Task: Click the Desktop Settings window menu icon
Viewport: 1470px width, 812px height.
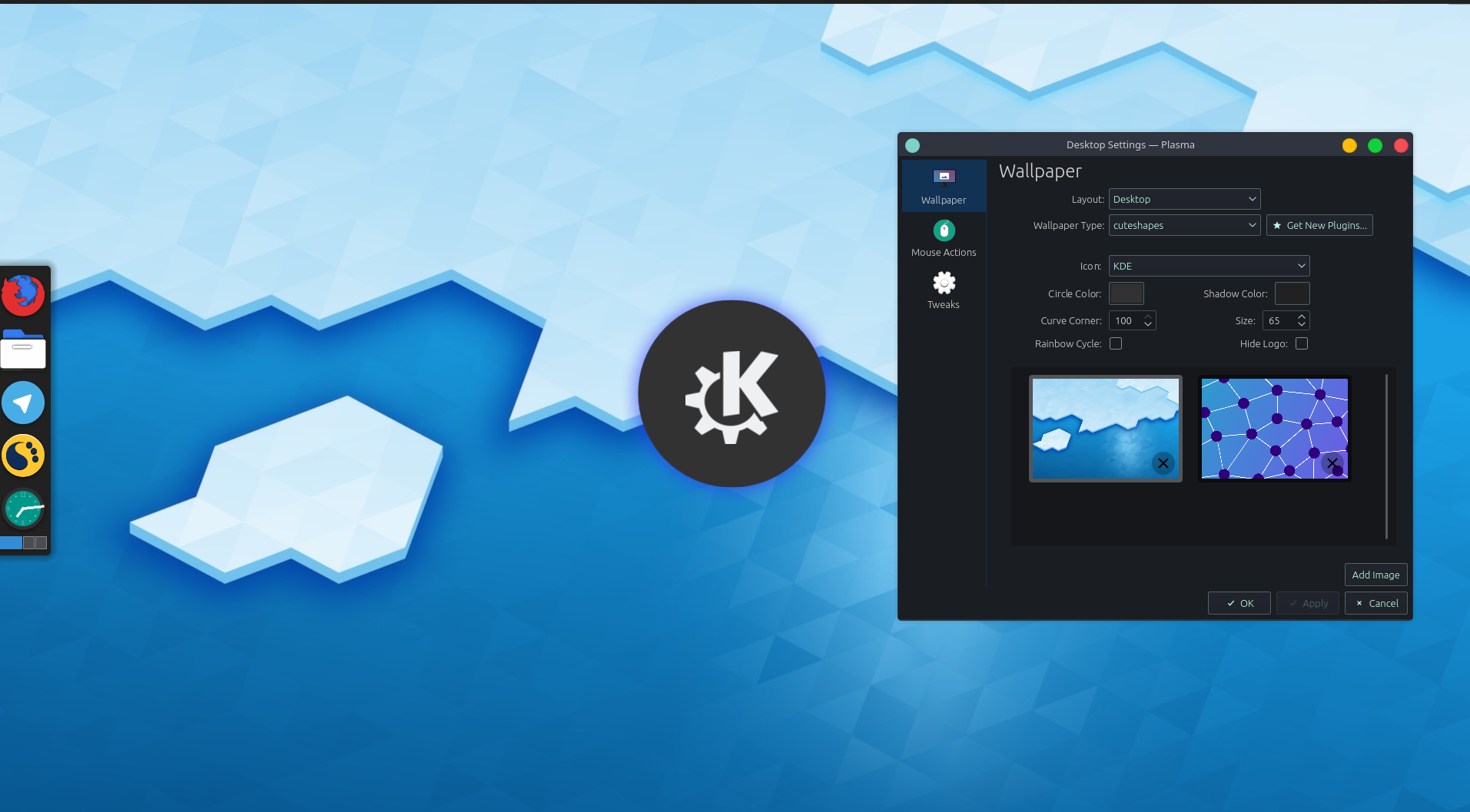Action: [x=913, y=145]
